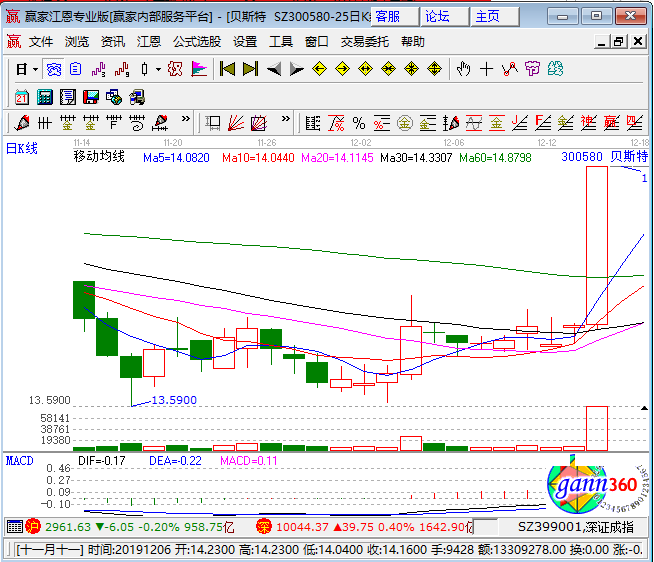Open the 公式选股 menu
The image size is (654, 562).
197,42
